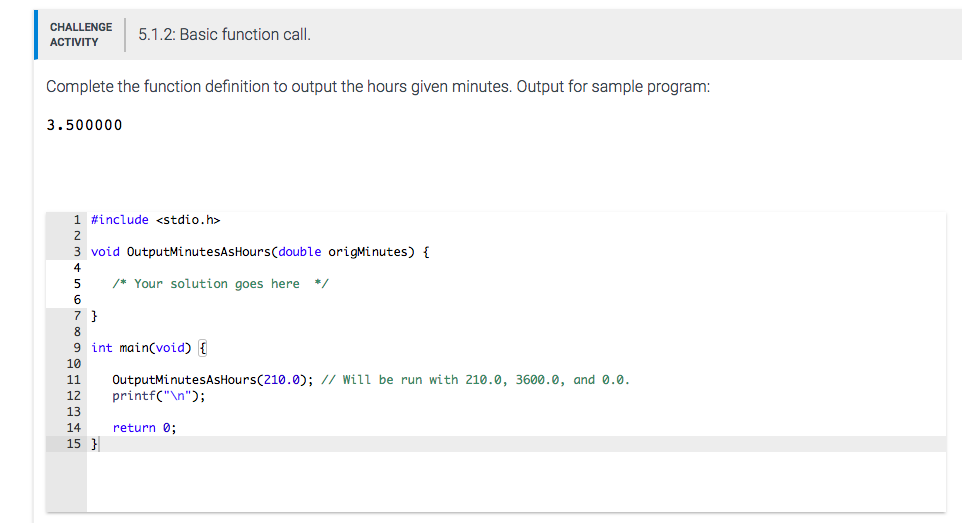
Task: Click the closing brace on line 15
Action: coord(94,443)
